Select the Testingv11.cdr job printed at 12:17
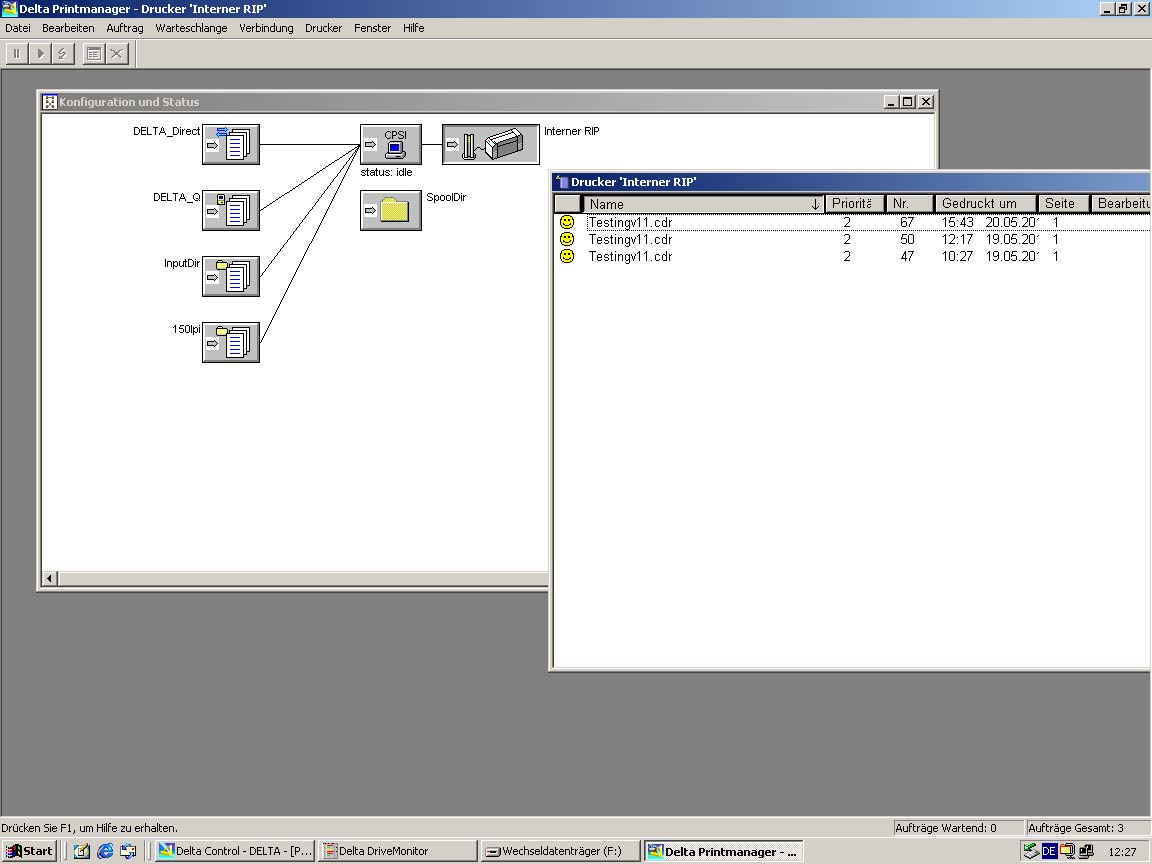The height and width of the screenshot is (864, 1152). pos(854,239)
